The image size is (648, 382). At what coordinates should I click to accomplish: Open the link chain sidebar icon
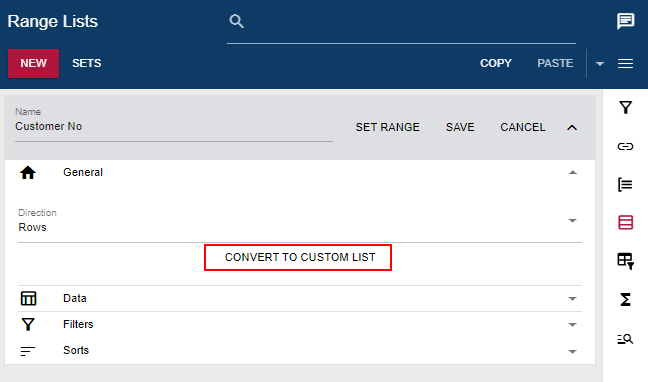[625, 146]
